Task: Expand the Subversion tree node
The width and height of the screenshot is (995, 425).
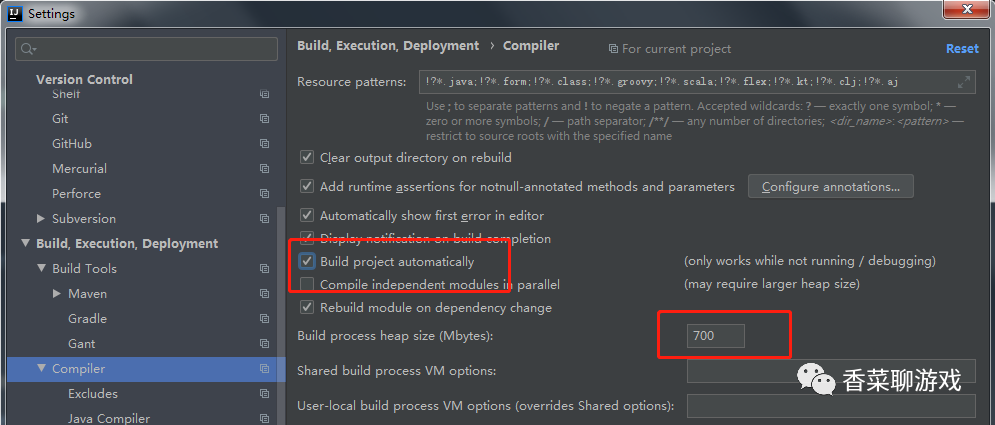Action: click(x=41, y=219)
